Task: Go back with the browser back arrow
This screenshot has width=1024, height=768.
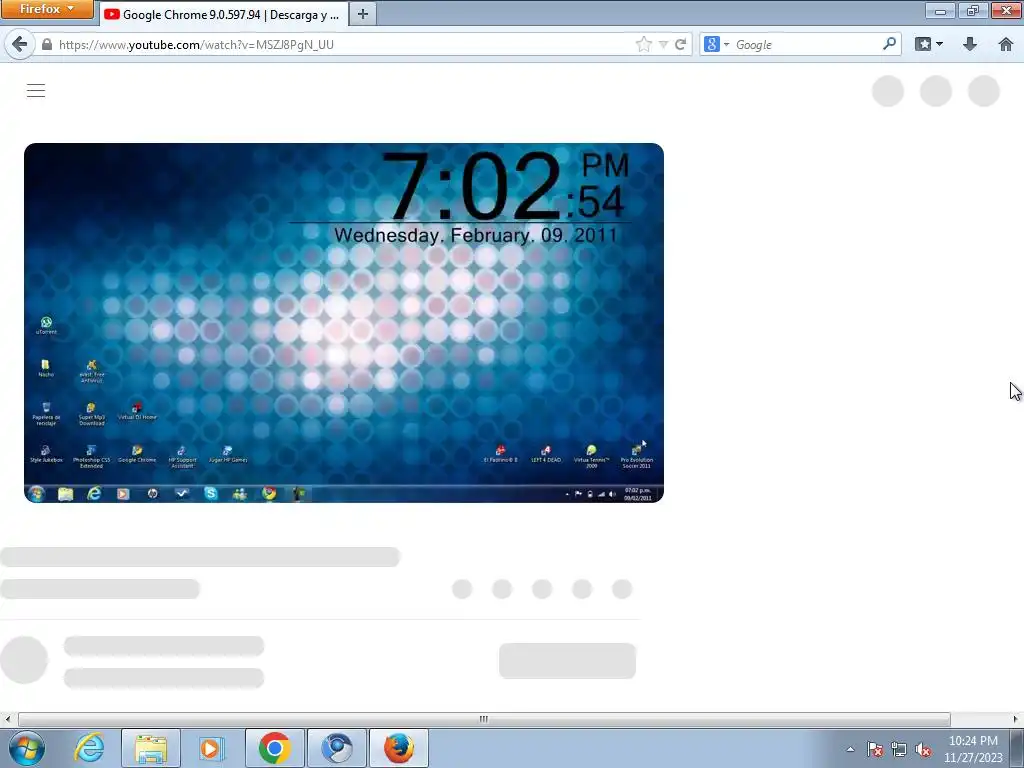Action: [x=20, y=44]
